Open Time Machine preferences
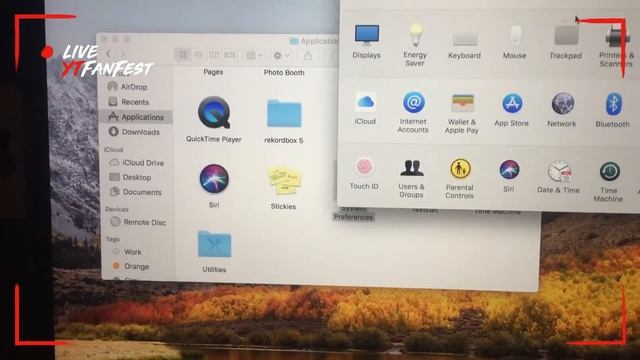Viewport: 640px width, 360px height. (608, 181)
